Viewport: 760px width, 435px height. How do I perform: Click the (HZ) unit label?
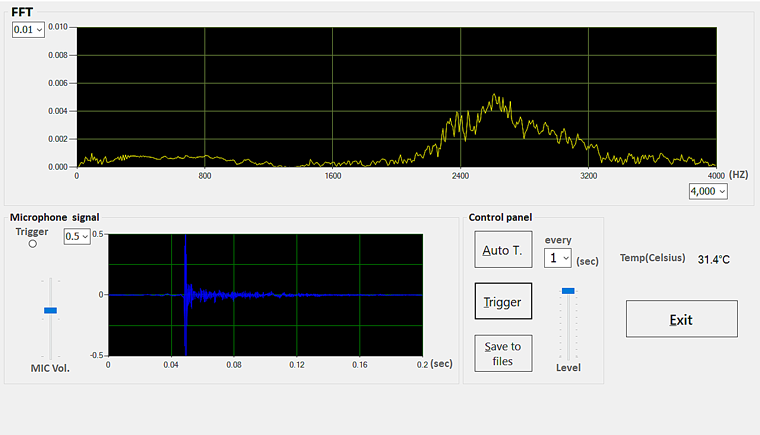(x=739, y=175)
